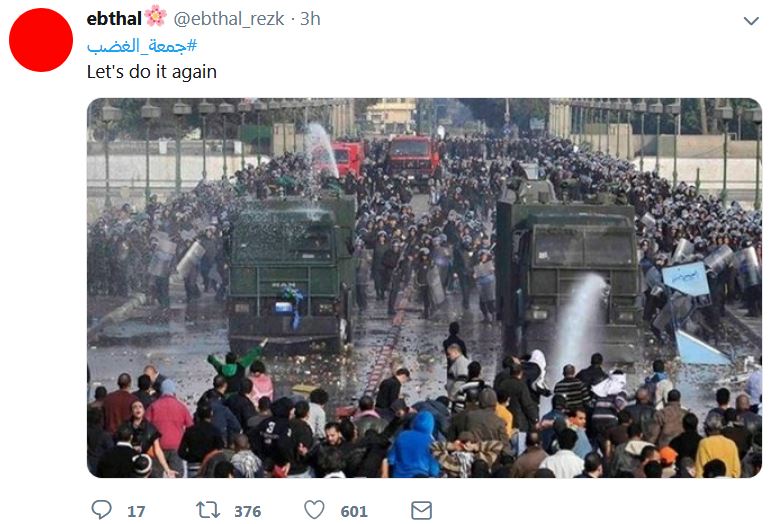772x524 pixels.
Task: Retweet the post using the retweet arrows icon
Action: [208, 510]
